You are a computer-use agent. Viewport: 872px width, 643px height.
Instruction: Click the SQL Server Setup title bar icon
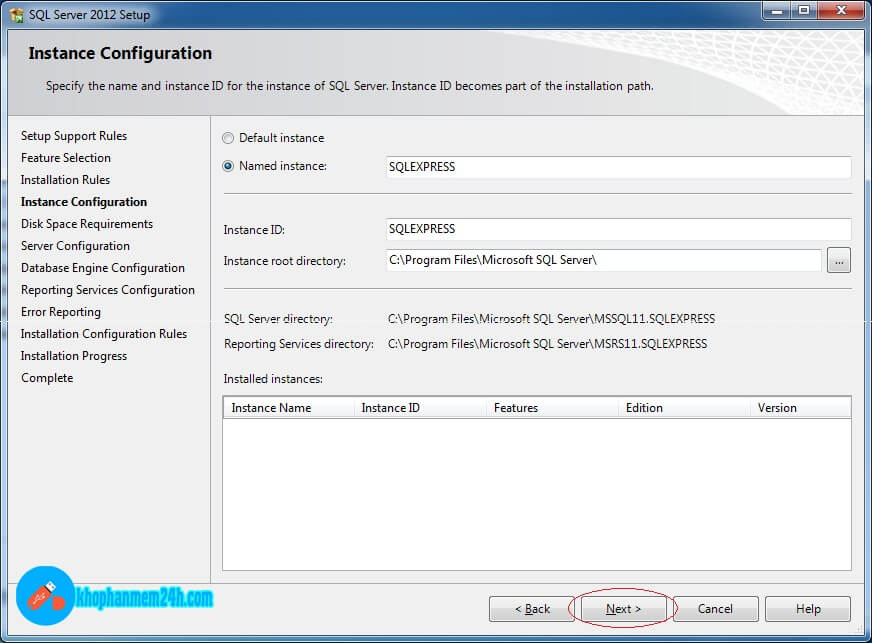pyautogui.click(x=17, y=15)
